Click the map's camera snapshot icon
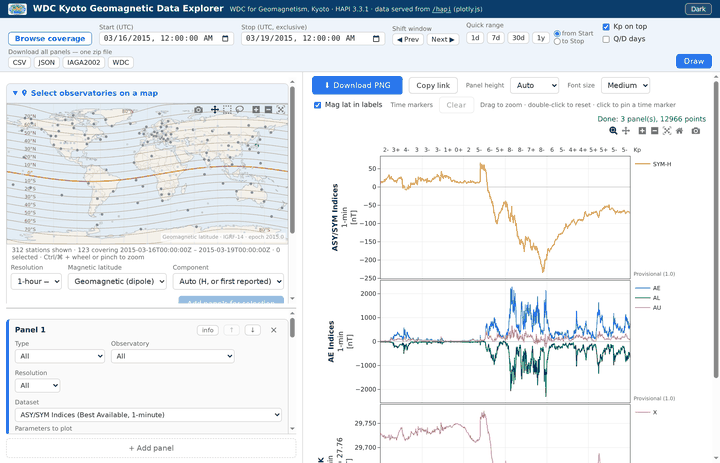This screenshot has height=463, width=720. click(198, 110)
